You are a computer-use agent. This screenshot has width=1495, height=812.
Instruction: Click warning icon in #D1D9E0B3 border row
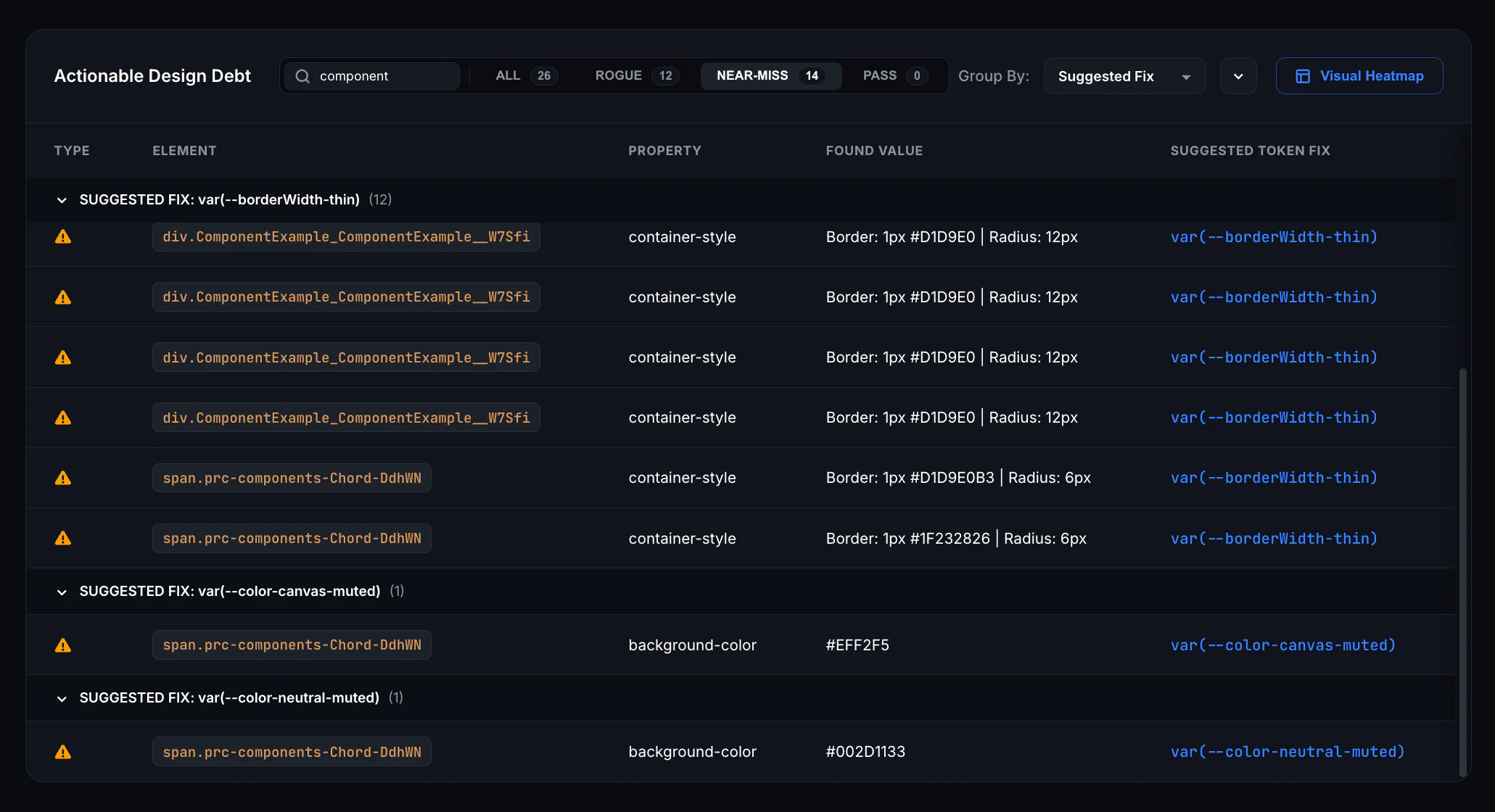[63, 478]
